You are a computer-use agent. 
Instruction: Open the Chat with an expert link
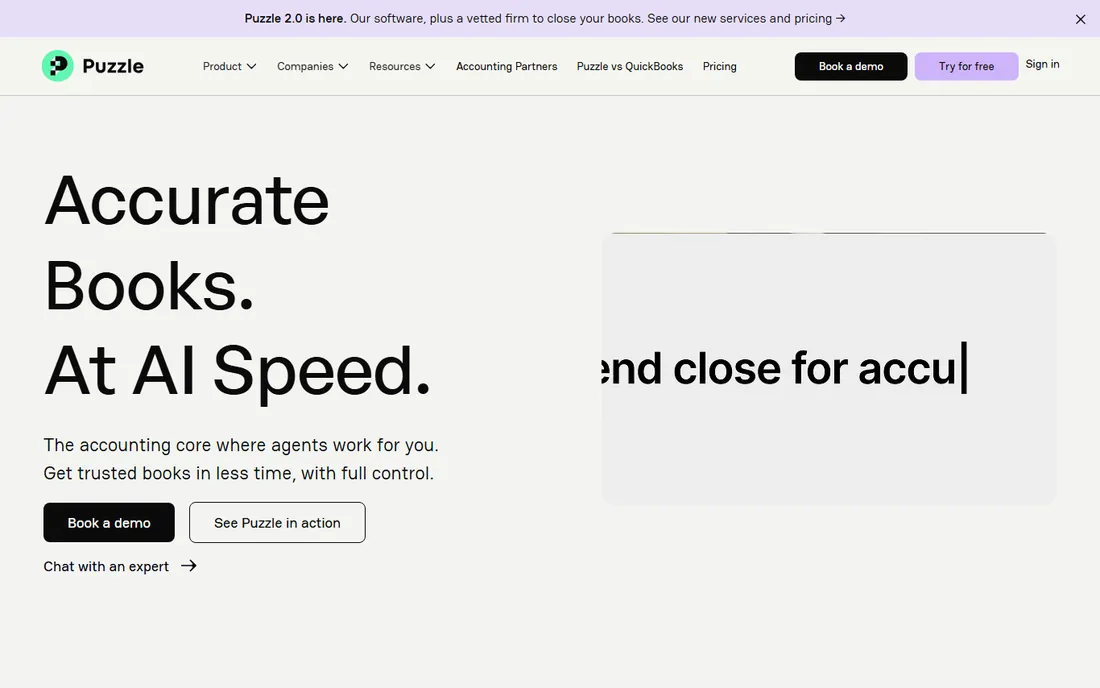120,566
